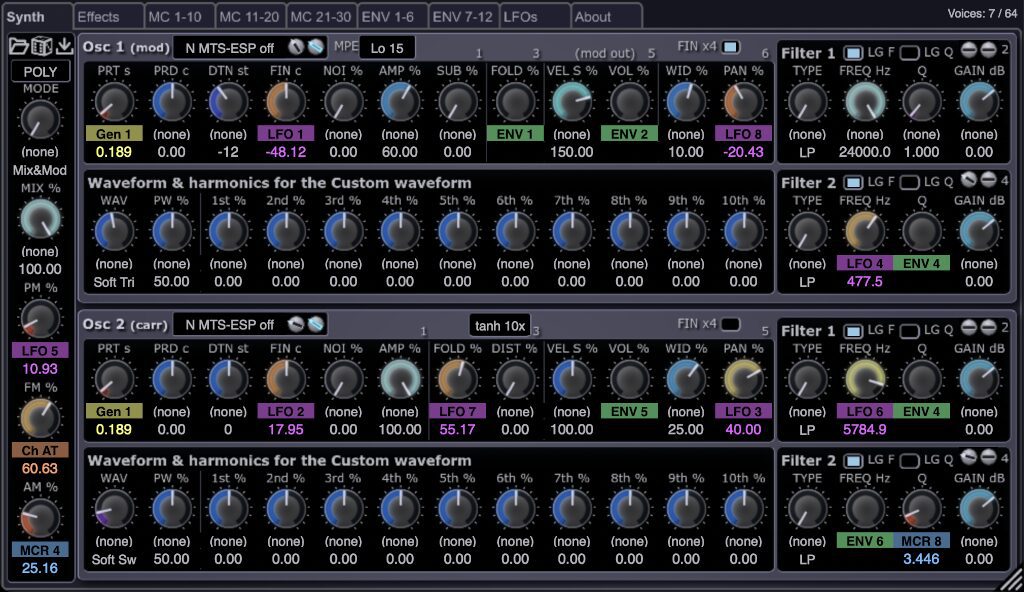This screenshot has height=592, width=1024.
Task: Switch to the MC 1-10 tab
Action: click(180, 17)
